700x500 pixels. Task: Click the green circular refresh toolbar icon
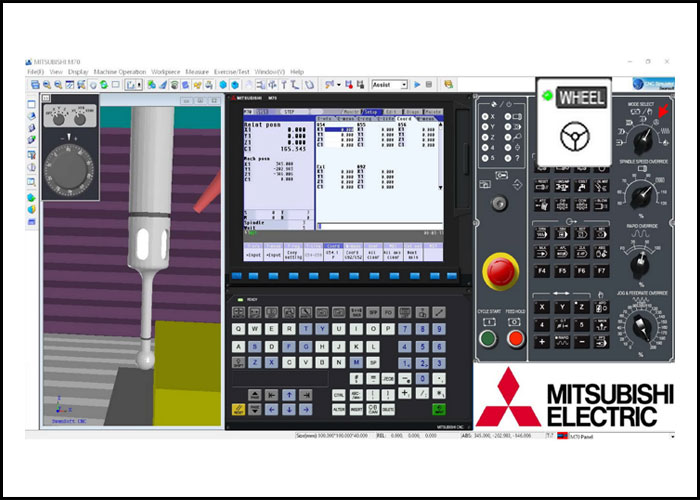pyautogui.click(x=104, y=84)
